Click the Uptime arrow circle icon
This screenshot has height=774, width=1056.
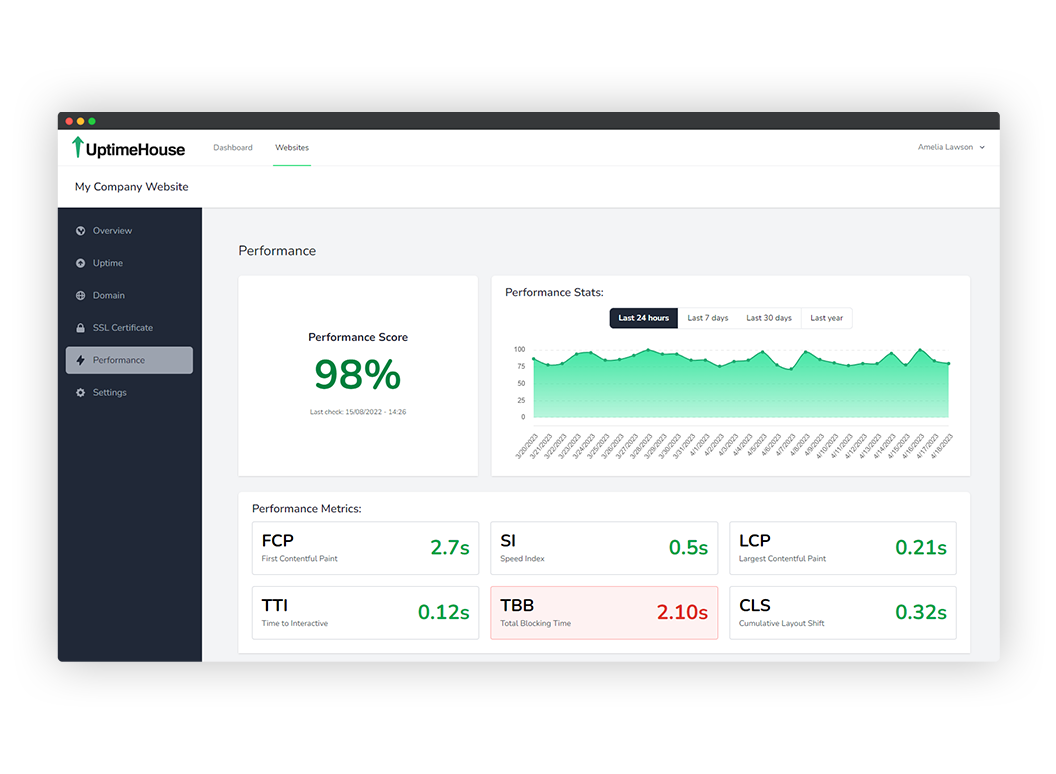click(x=81, y=263)
